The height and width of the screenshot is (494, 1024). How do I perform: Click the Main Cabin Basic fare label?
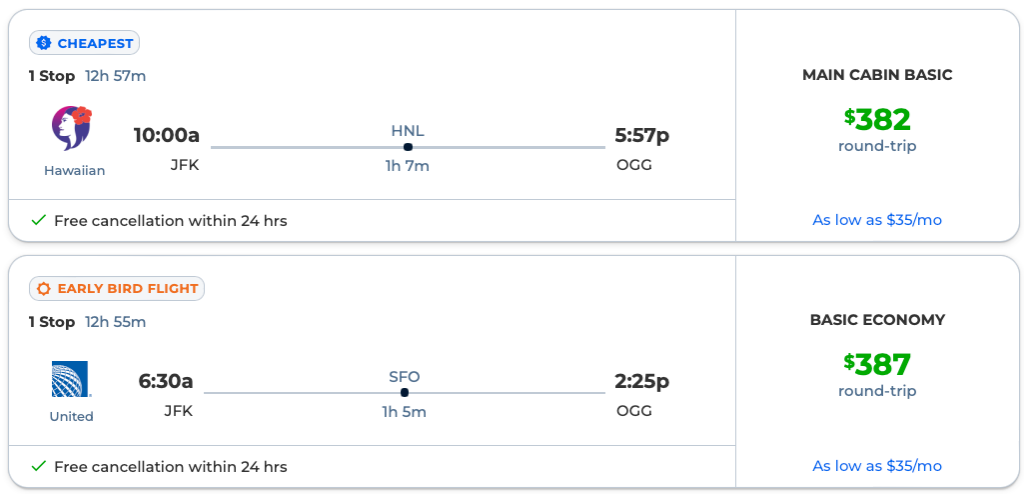click(877, 75)
